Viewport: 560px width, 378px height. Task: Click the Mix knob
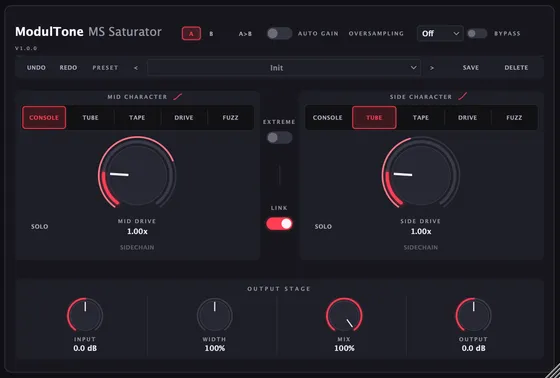[x=344, y=315]
